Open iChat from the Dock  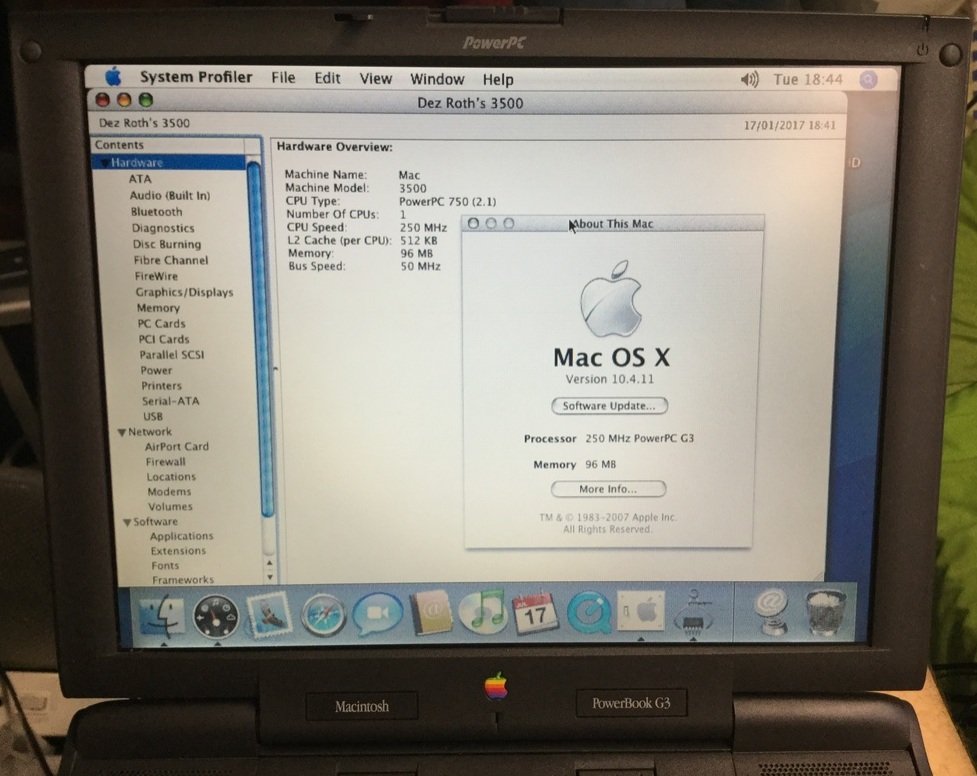[378, 613]
